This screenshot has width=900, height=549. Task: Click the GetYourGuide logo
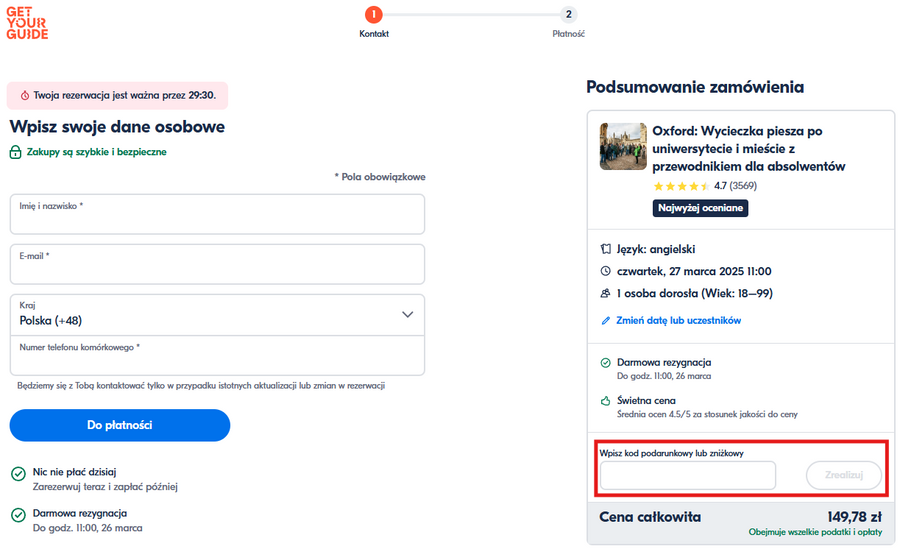[x=27, y=22]
